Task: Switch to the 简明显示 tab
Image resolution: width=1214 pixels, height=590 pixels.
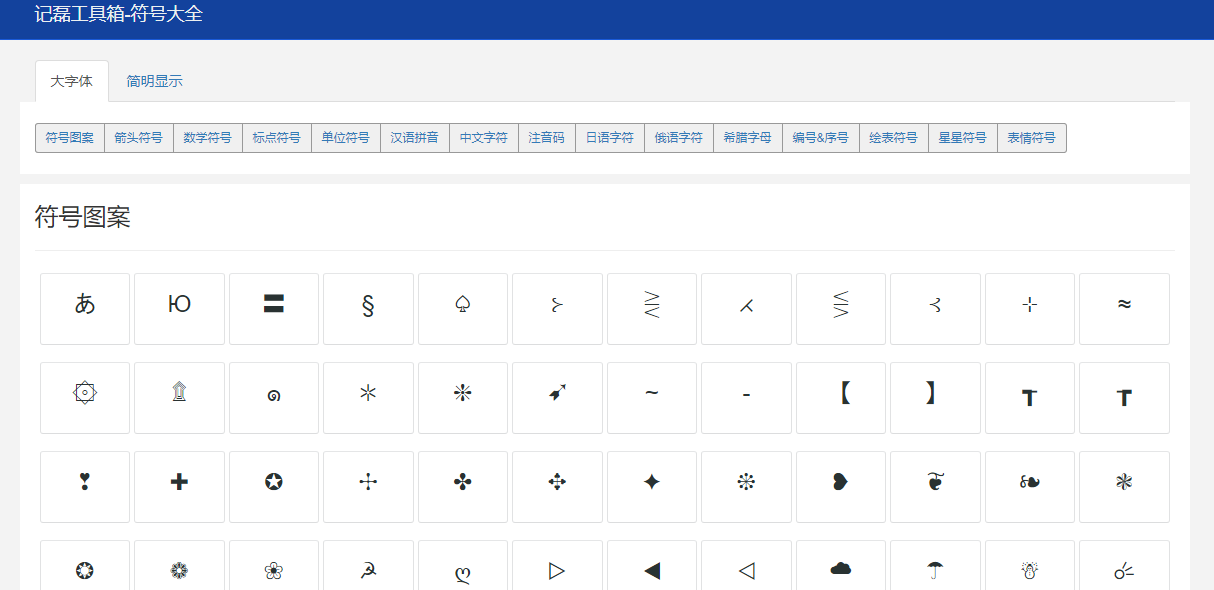Action: (154, 82)
